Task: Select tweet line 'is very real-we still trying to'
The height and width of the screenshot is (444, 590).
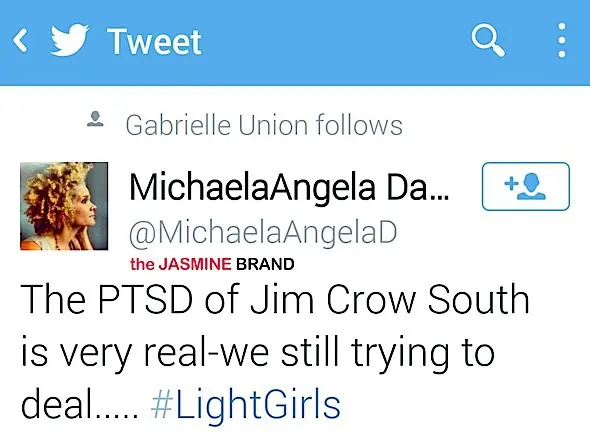Action: tap(258, 353)
